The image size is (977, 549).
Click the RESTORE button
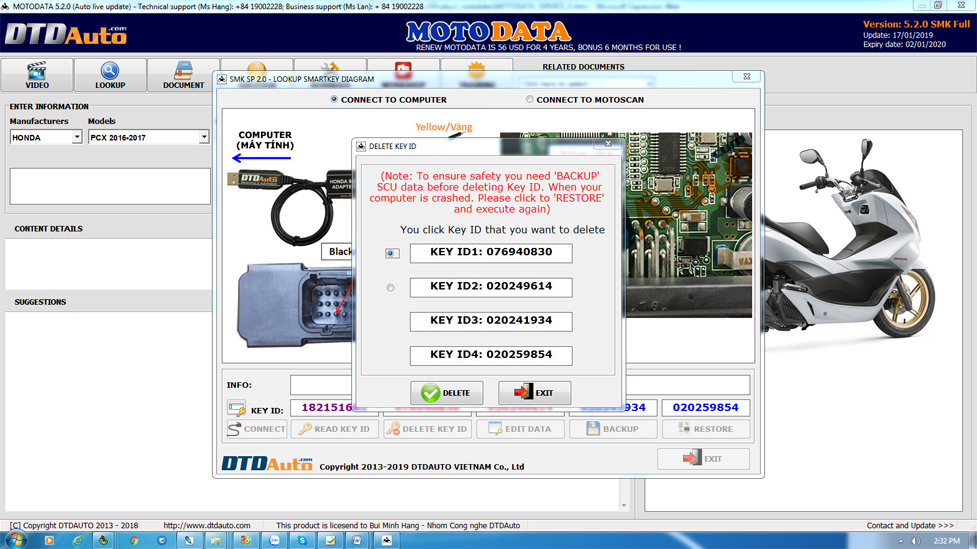point(706,429)
